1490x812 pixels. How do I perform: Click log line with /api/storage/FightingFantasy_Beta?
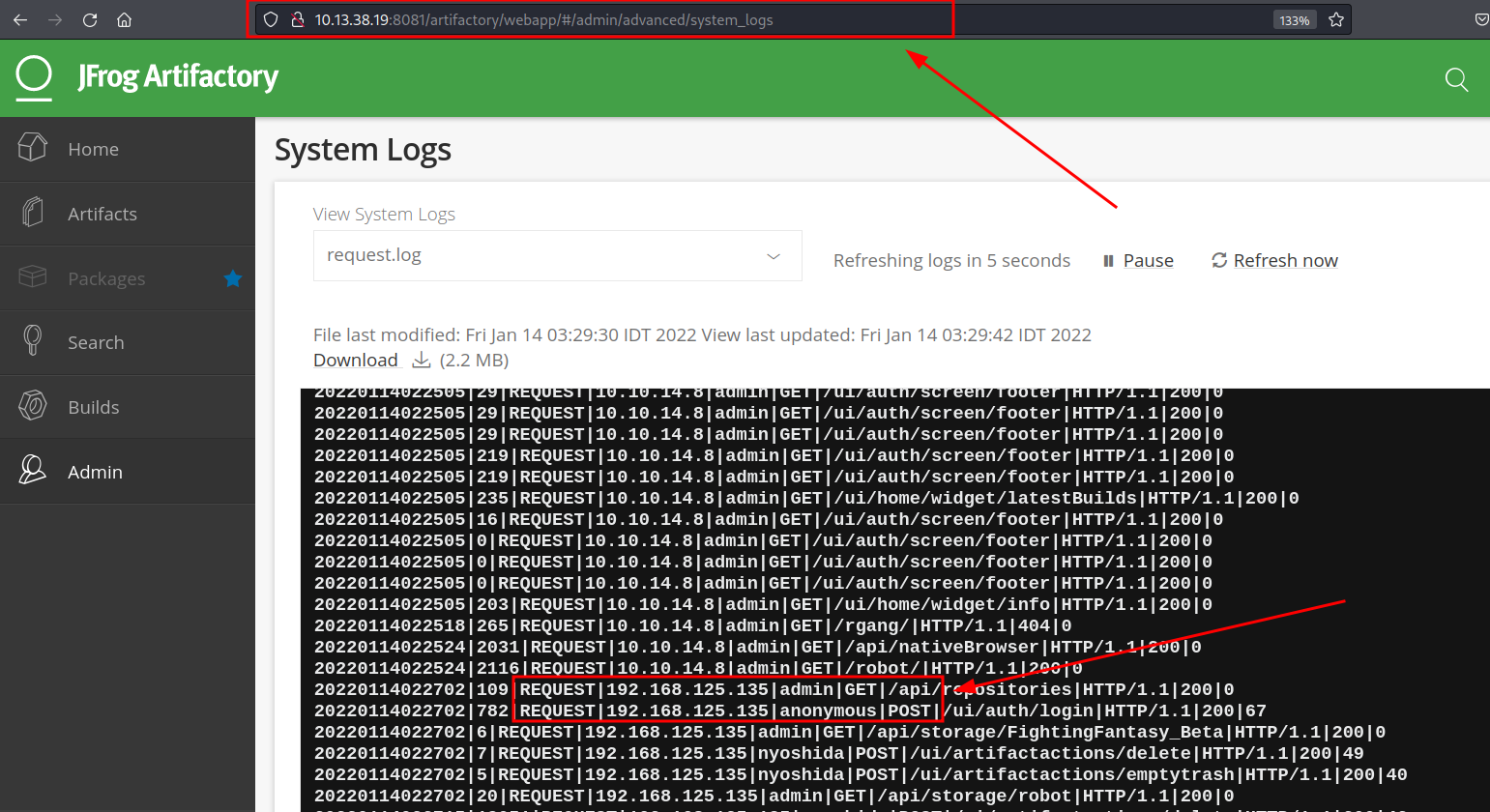850,733
